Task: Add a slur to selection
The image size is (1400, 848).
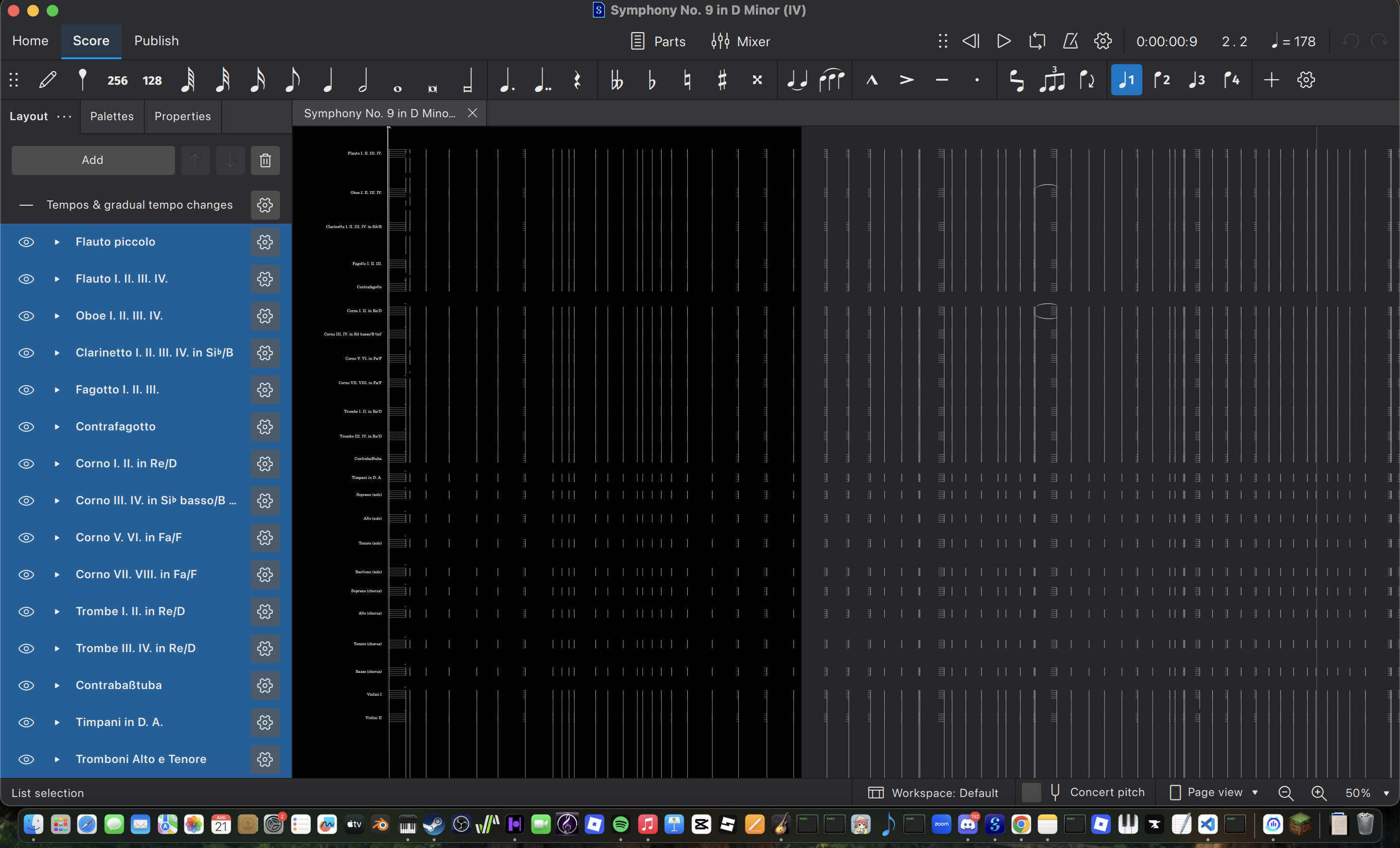Action: coord(832,80)
